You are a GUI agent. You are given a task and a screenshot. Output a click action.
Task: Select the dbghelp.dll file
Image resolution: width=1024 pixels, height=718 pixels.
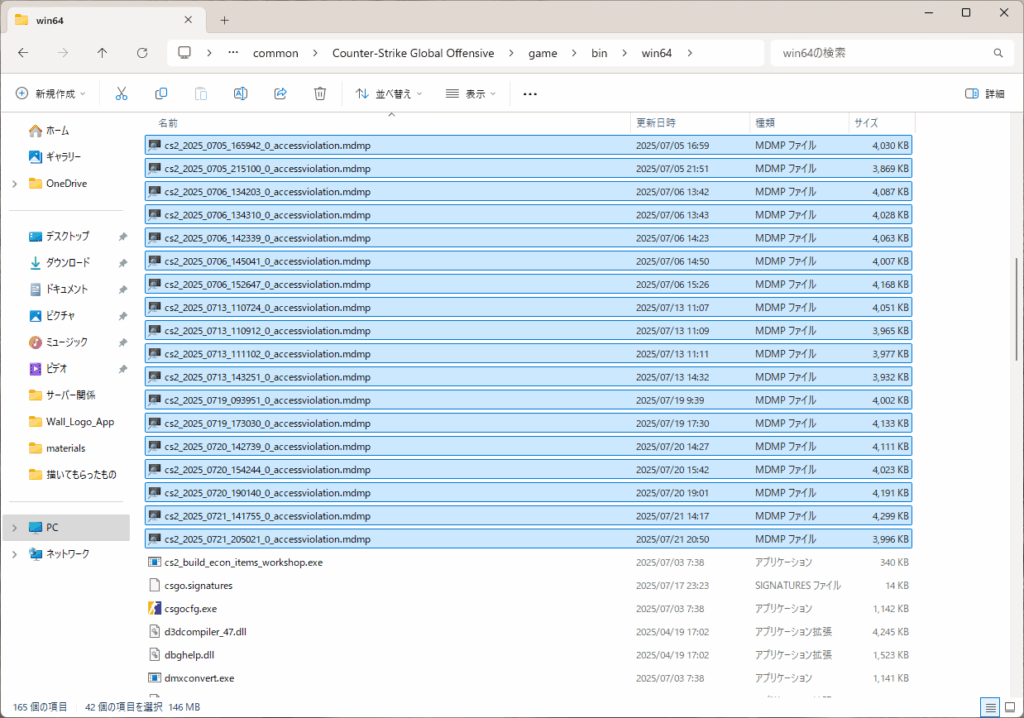point(528,655)
